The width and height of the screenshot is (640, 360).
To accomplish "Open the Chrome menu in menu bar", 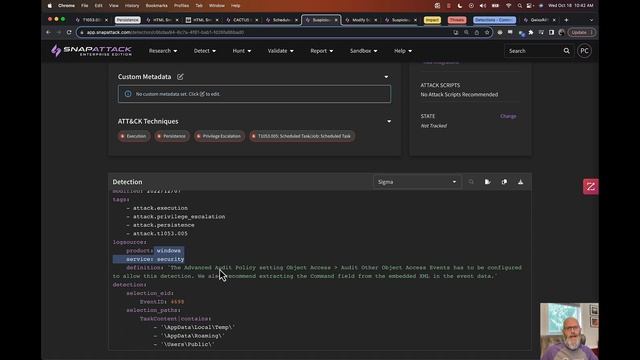I will (x=66, y=6).
